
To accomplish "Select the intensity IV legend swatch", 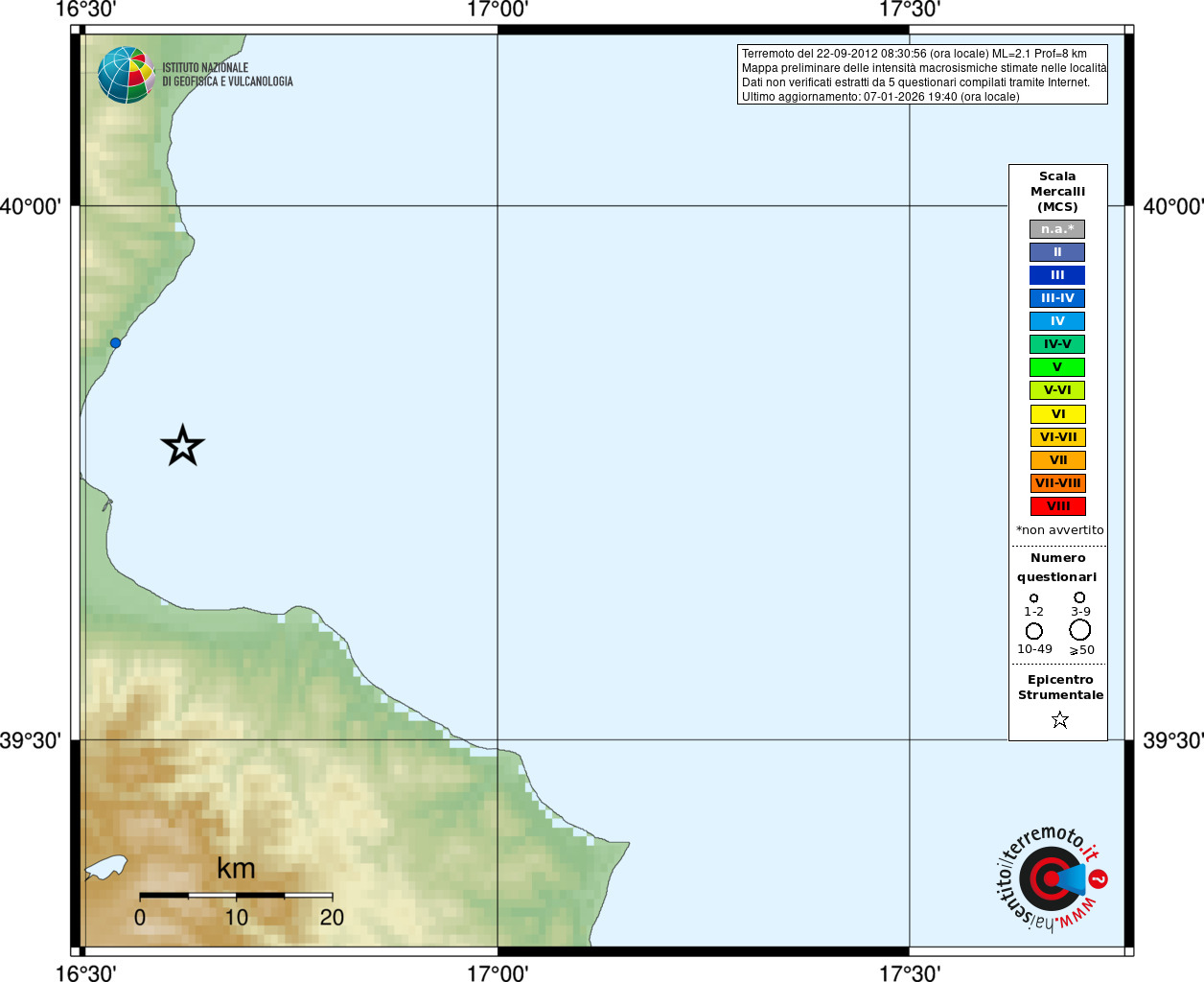I will (1057, 321).
